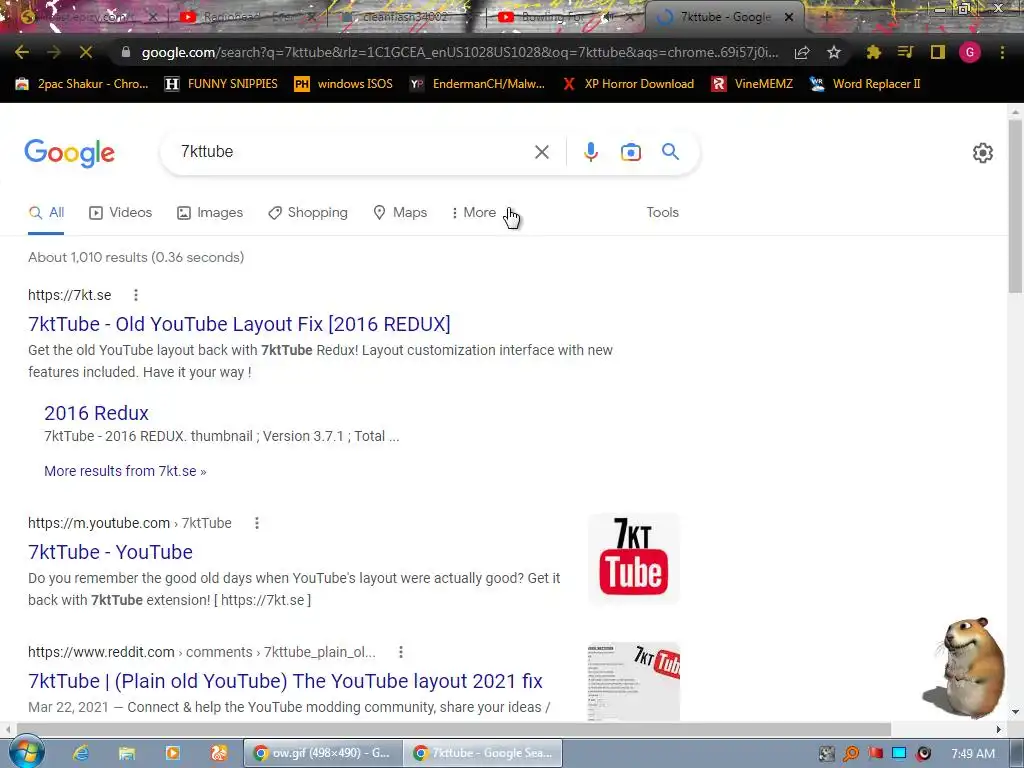This screenshot has width=1024, height=768.
Task: Click the red flag tray icon
Action: pos(875,754)
